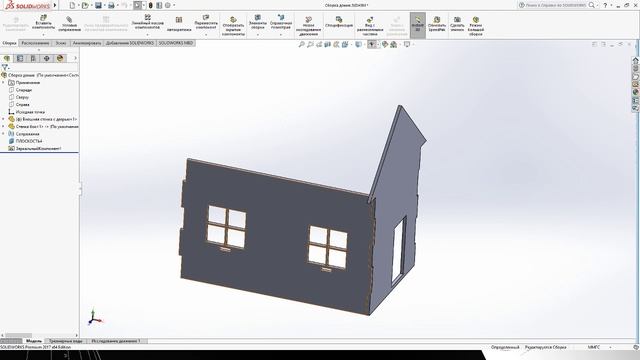This screenshot has height=360, width=640.
Task: Expand the manager tabs chevron arrow
Action: tap(75, 58)
